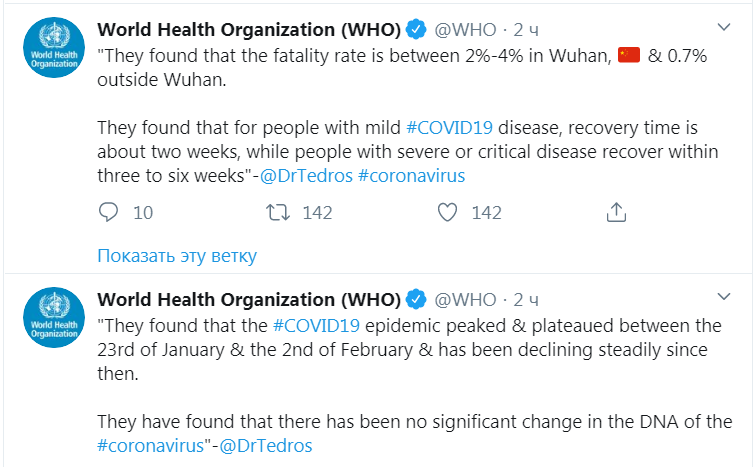Open share options for first tweet

coord(617,212)
